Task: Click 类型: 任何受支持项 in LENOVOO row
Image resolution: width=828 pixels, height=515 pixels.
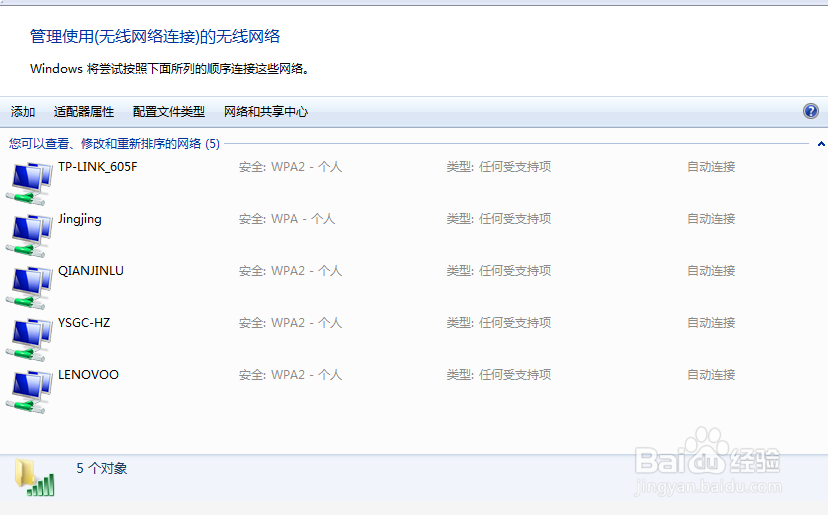Action: pyautogui.click(x=499, y=375)
